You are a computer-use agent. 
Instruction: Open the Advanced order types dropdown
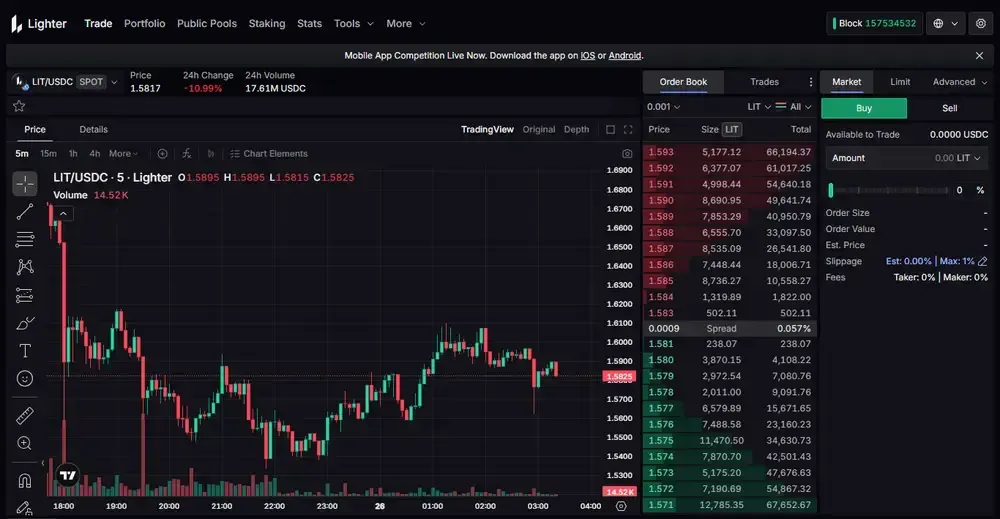[x=960, y=82]
